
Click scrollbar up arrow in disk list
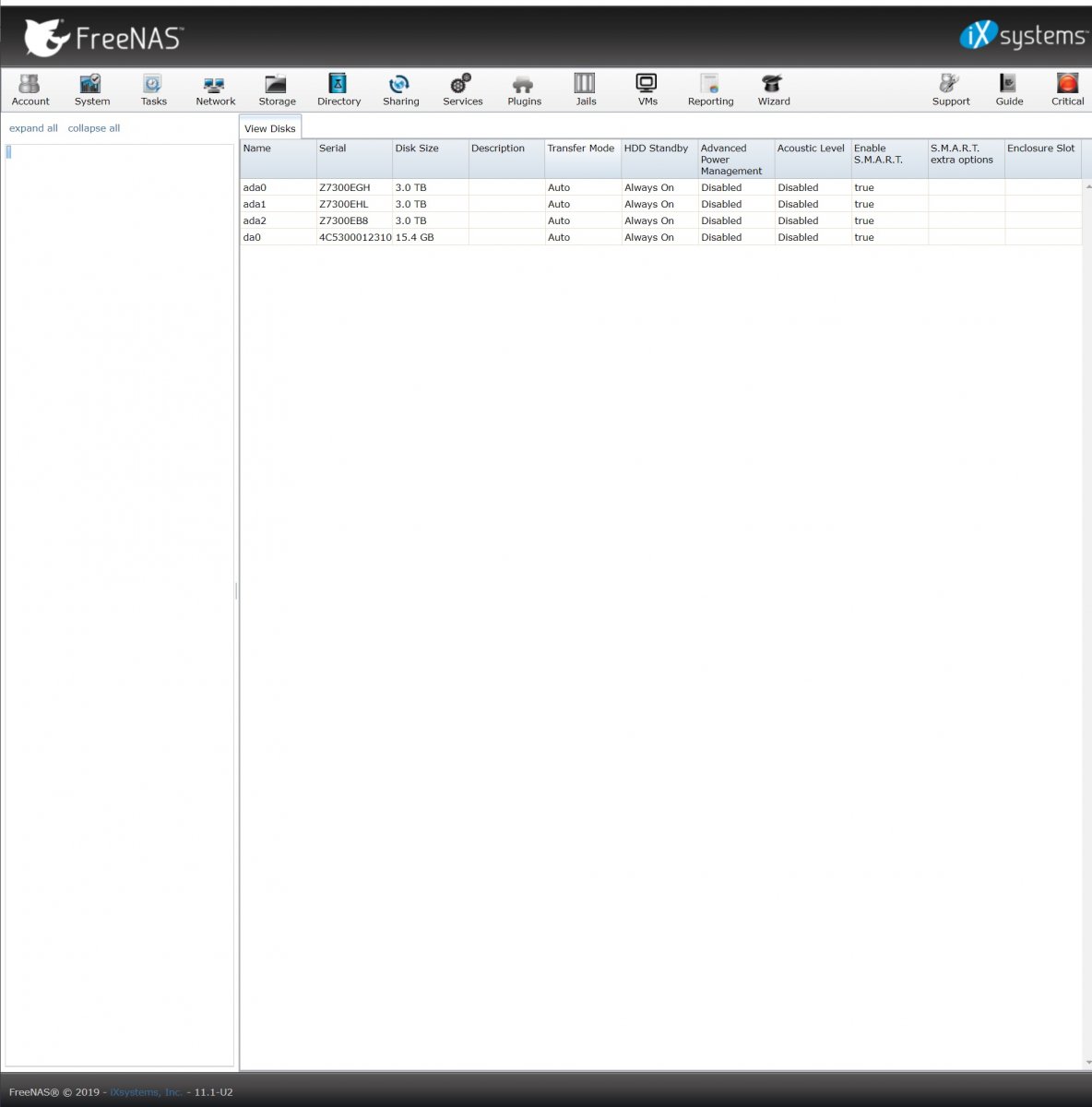[x=1086, y=186]
